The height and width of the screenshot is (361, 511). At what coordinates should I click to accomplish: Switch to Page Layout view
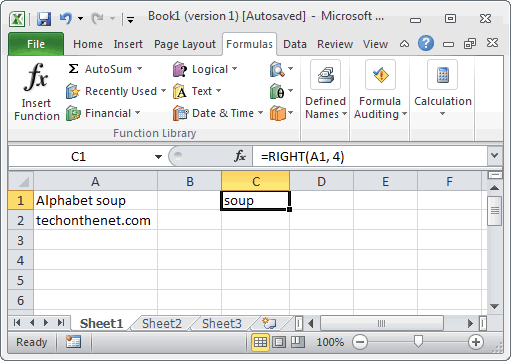pos(279,342)
